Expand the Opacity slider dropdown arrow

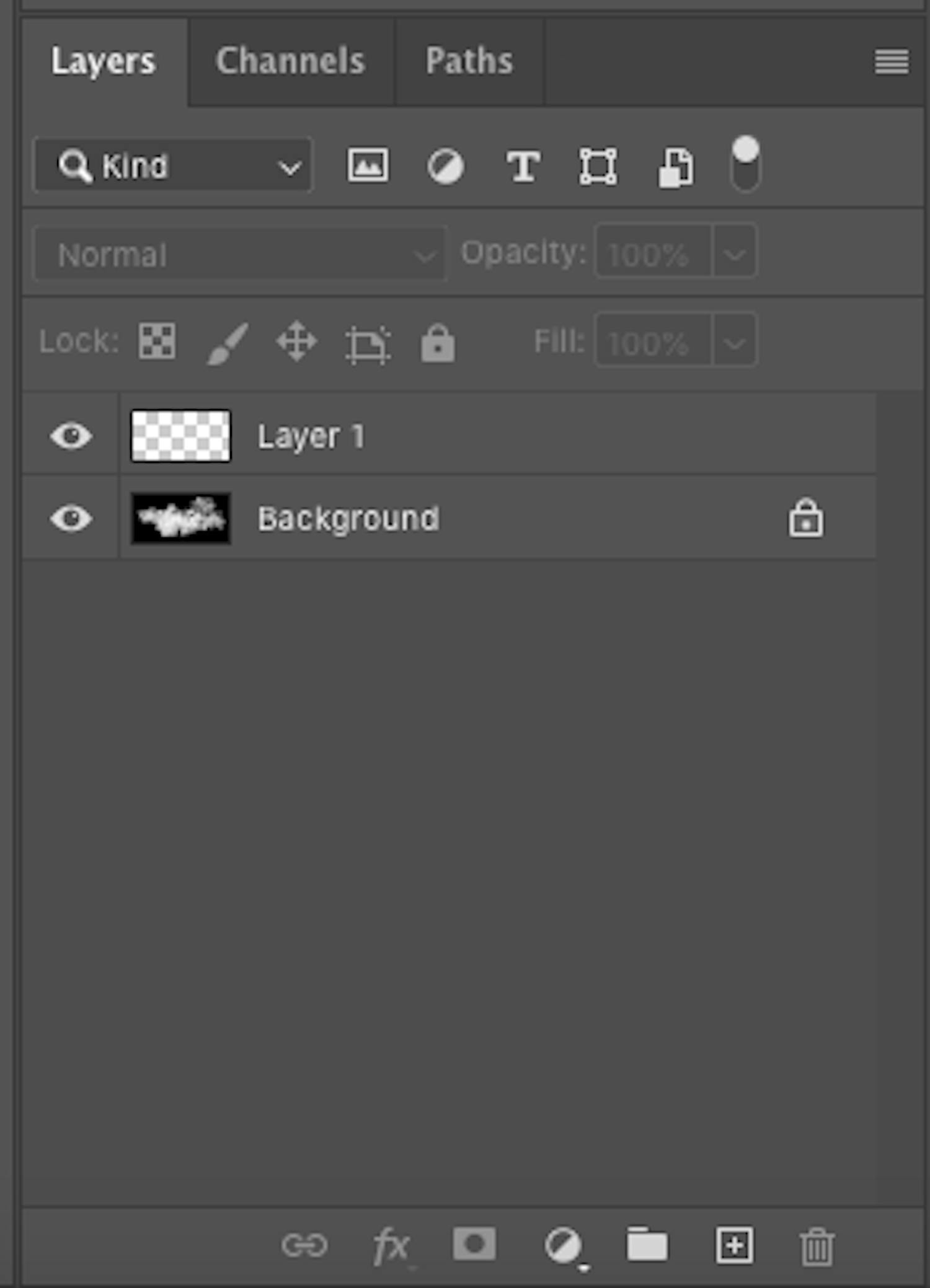click(735, 254)
